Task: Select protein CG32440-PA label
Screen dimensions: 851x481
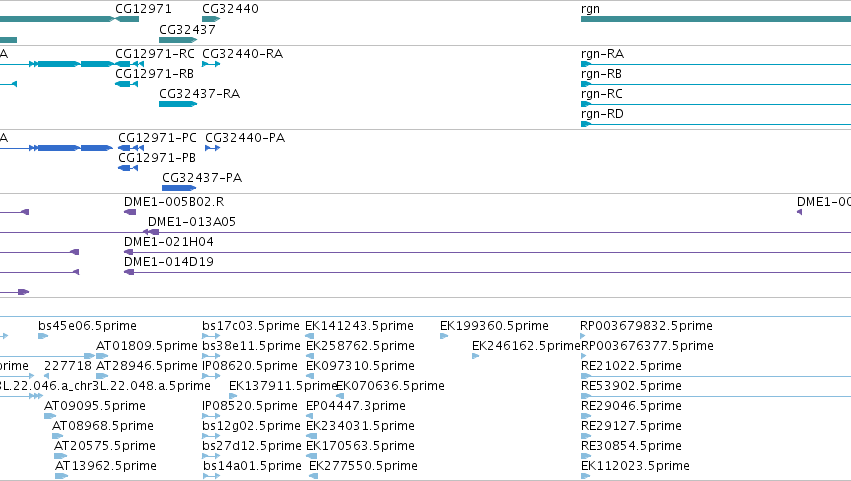Action: coord(245,138)
